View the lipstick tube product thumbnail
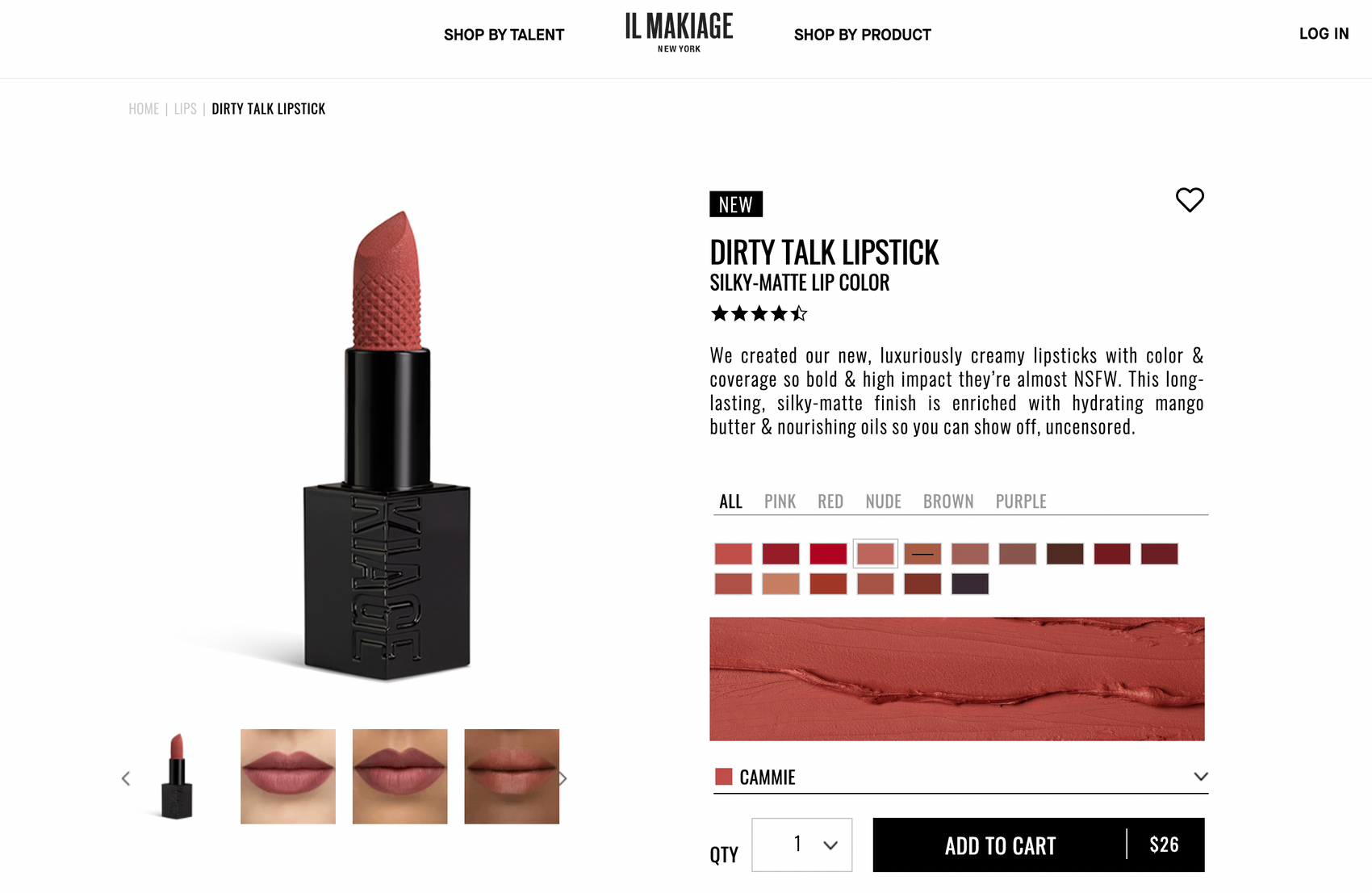1372x893 pixels. tap(177, 777)
